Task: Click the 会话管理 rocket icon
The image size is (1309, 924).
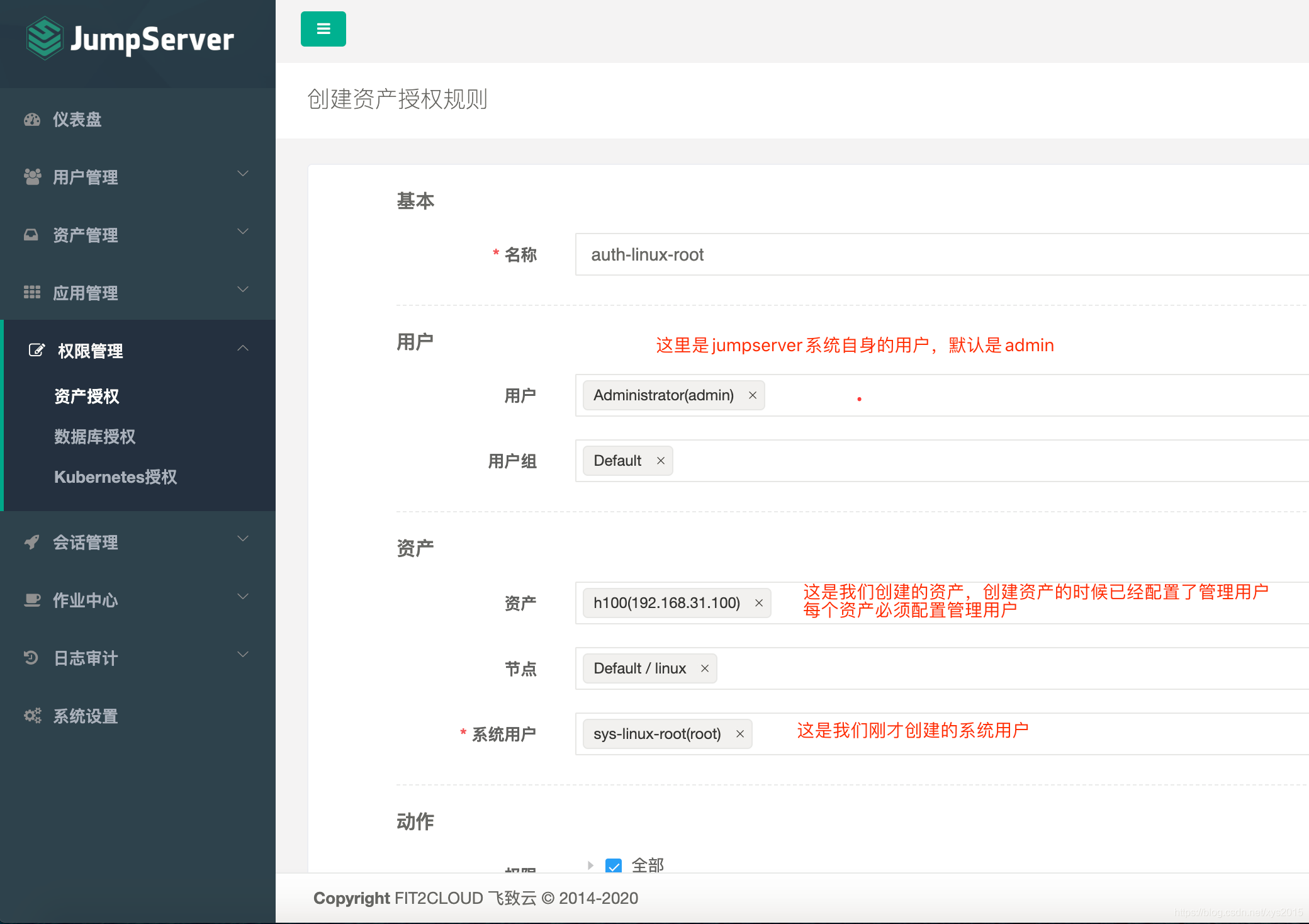Action: [x=31, y=542]
